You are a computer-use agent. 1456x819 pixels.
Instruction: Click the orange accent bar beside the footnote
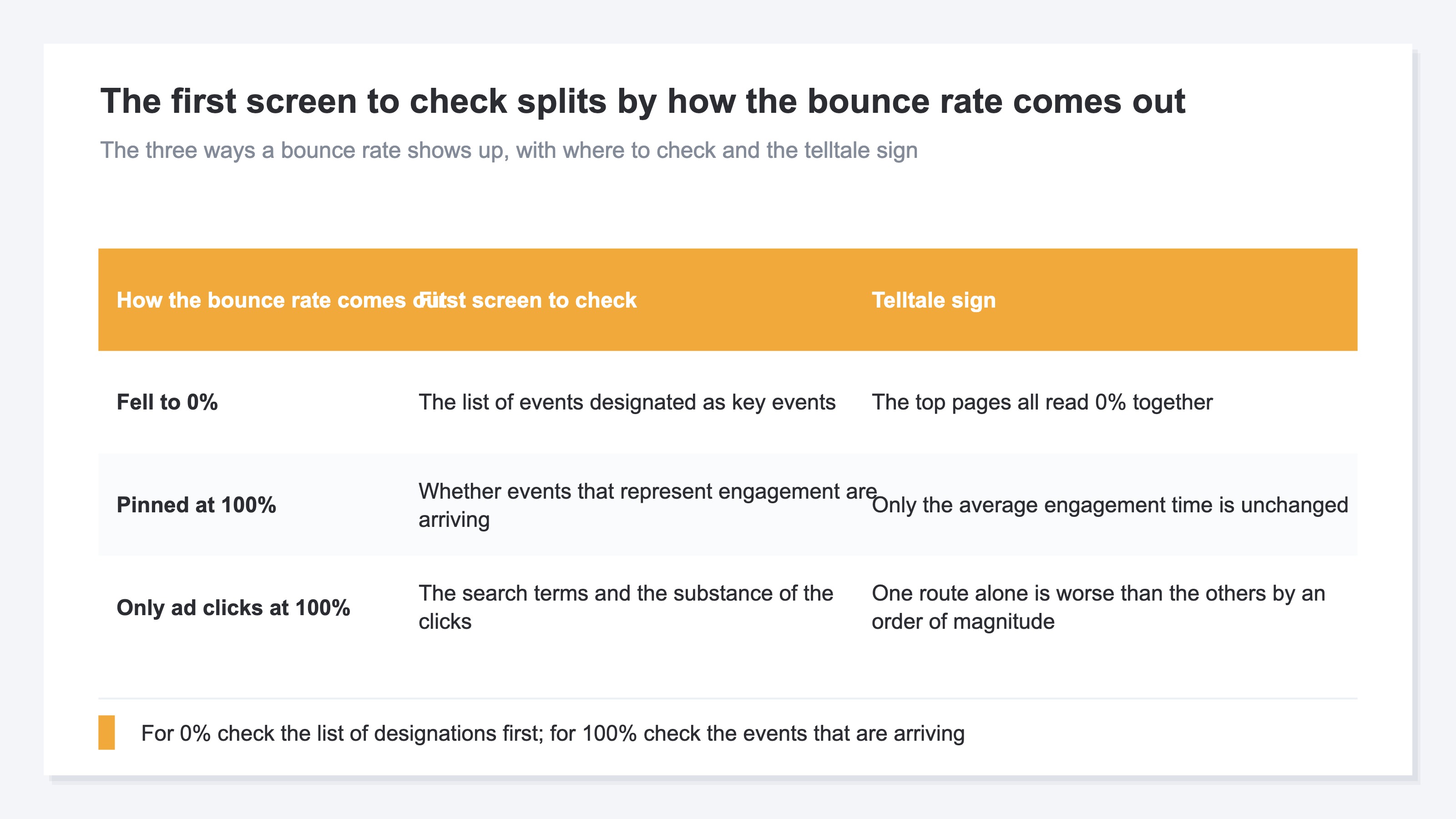[107, 733]
